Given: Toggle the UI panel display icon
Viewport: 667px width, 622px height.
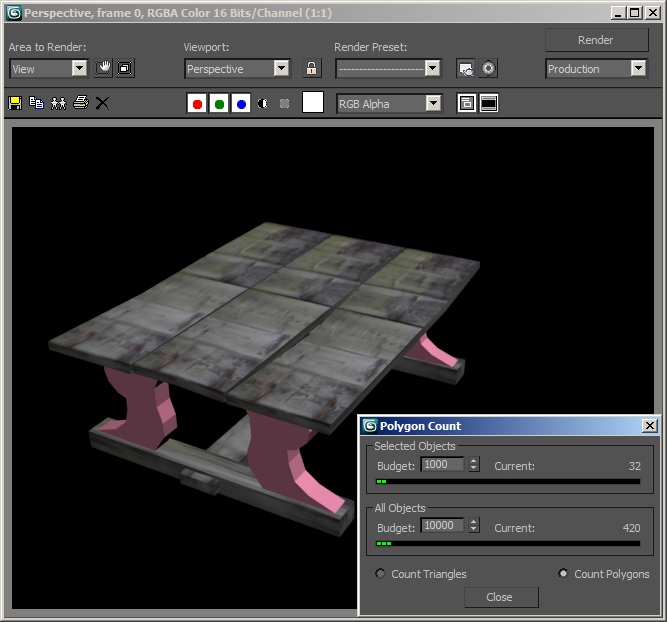Looking at the screenshot, I should [489, 103].
